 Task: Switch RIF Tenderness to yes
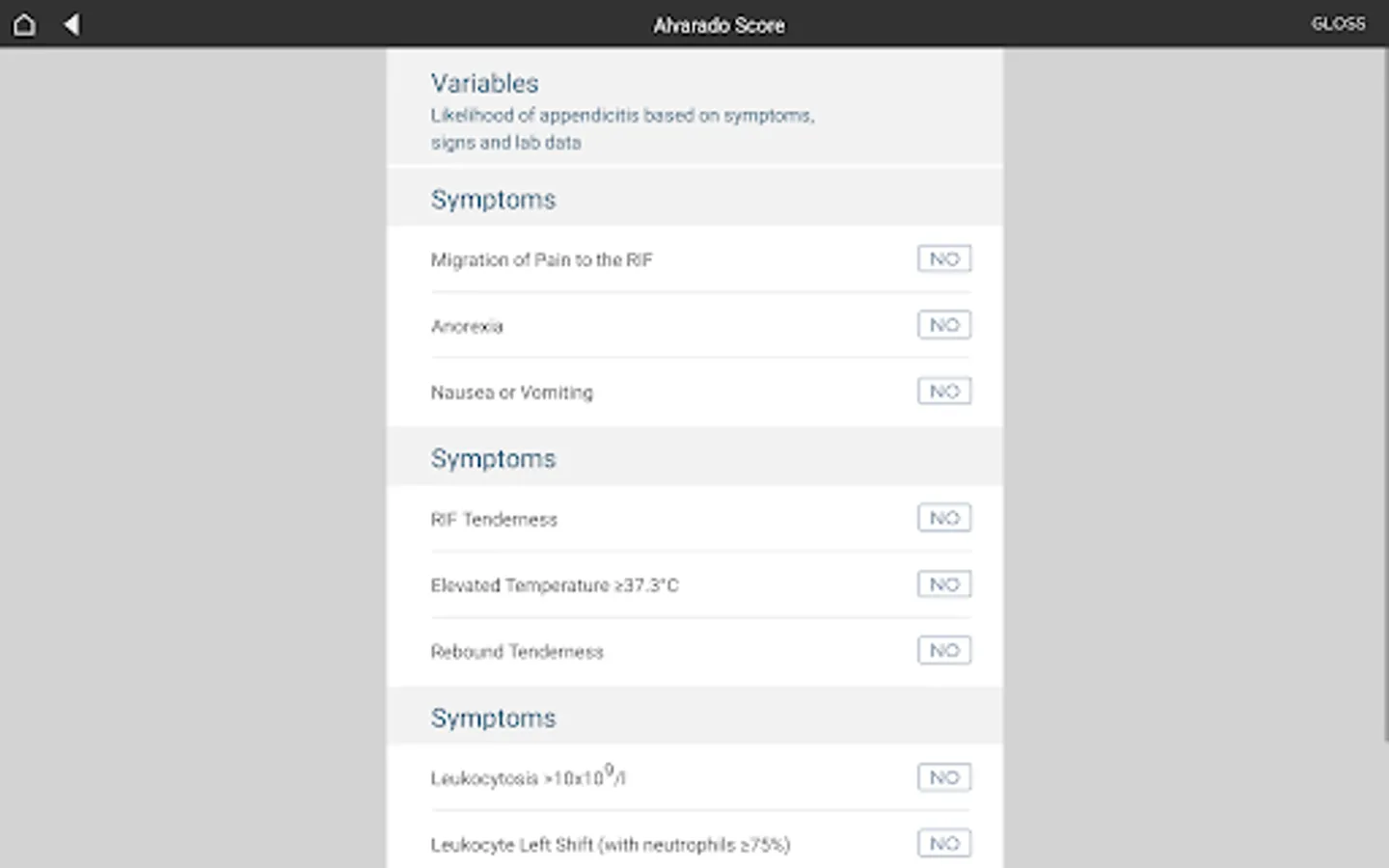click(x=943, y=518)
